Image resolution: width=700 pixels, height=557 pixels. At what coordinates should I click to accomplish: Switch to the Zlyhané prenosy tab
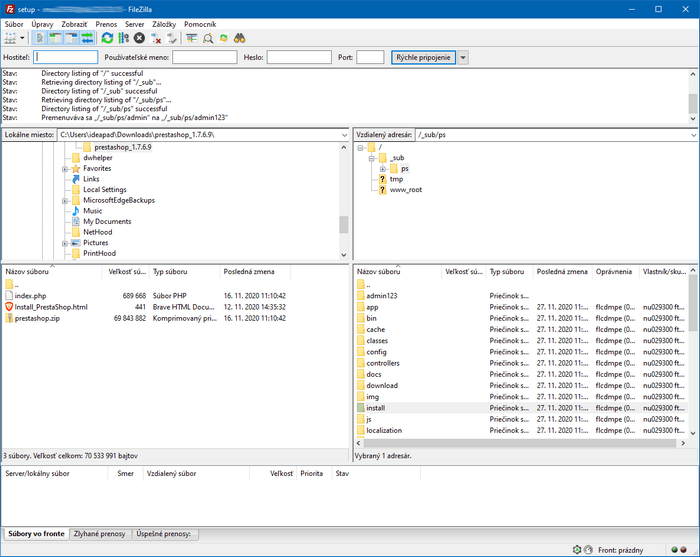[x=102, y=534]
